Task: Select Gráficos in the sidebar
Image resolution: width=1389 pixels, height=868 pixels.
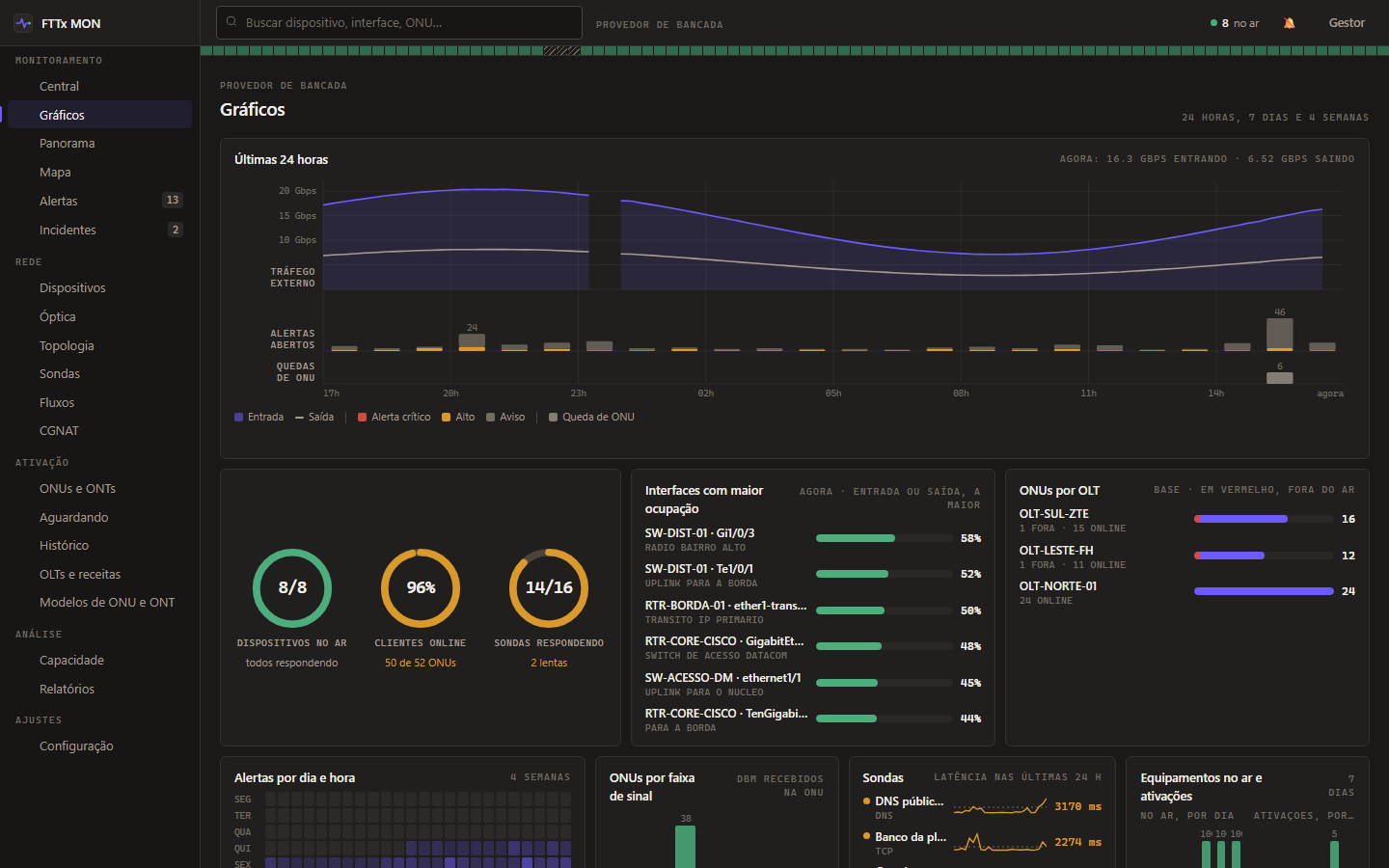Action: [99, 115]
